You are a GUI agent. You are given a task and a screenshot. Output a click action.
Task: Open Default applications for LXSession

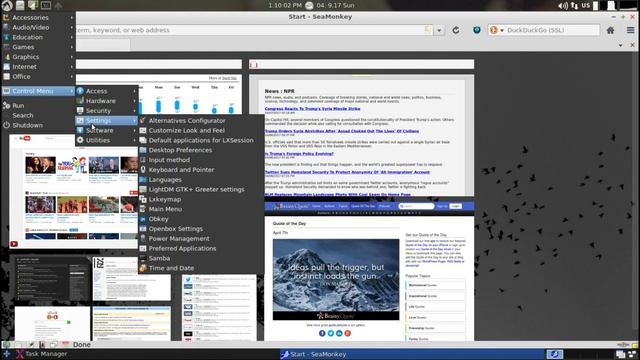(x=201, y=140)
